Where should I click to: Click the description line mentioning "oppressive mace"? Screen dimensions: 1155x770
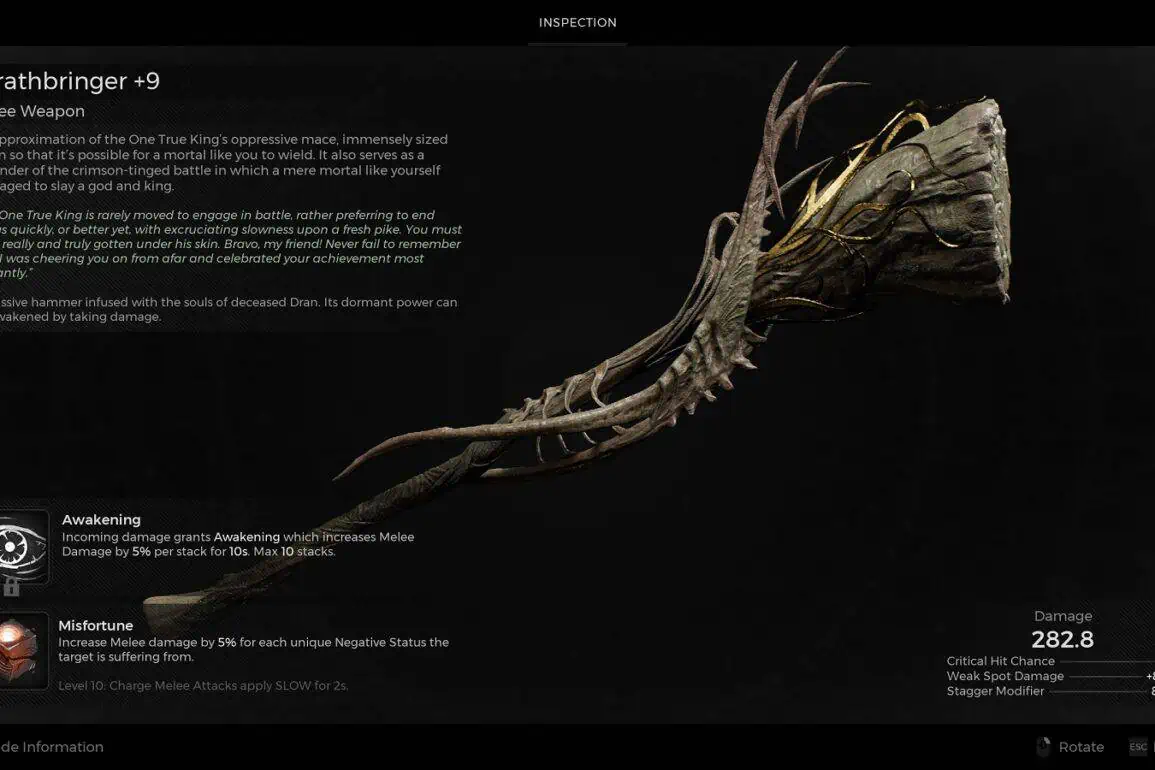[224, 139]
